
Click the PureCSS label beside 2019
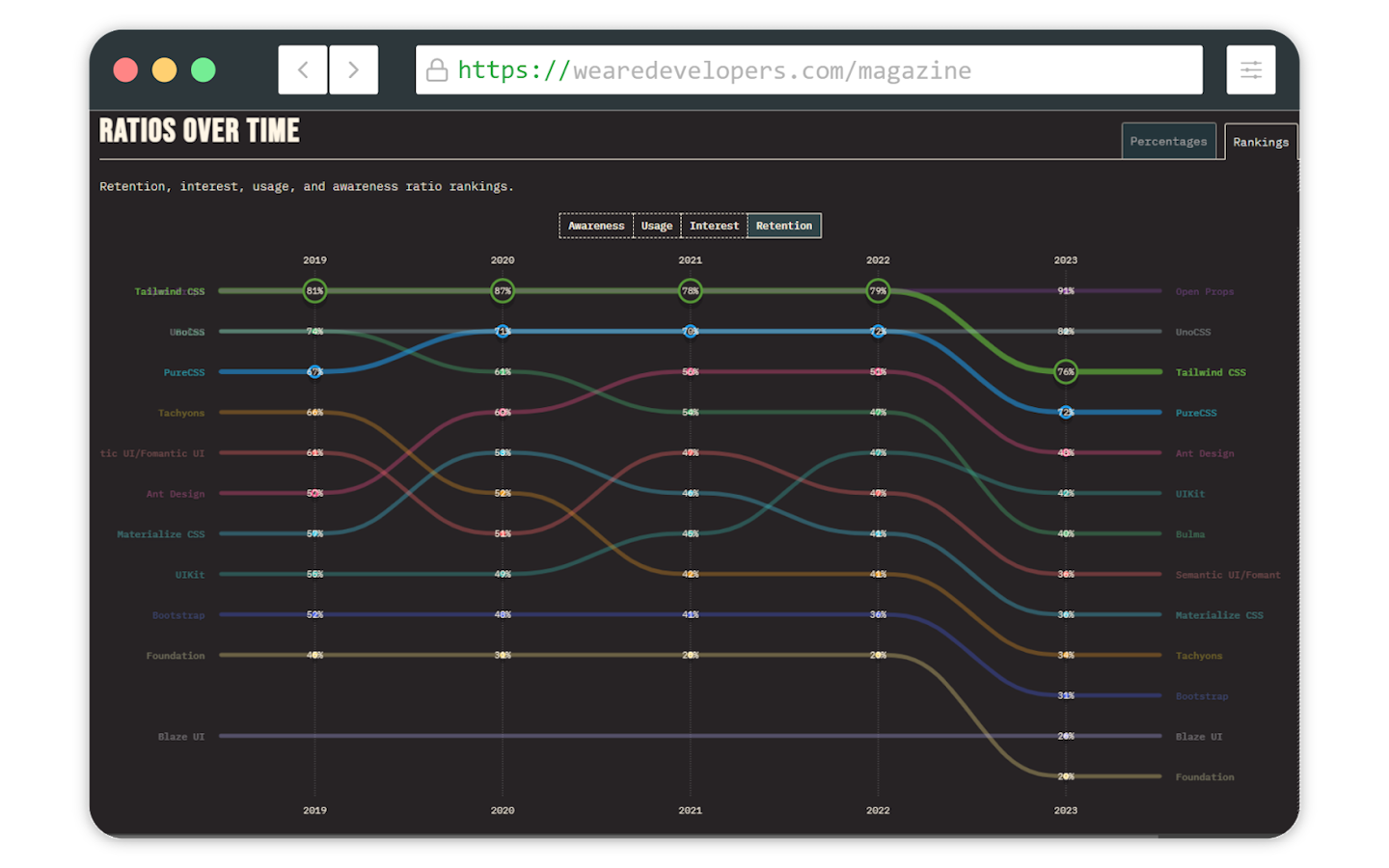pyautogui.click(x=184, y=372)
